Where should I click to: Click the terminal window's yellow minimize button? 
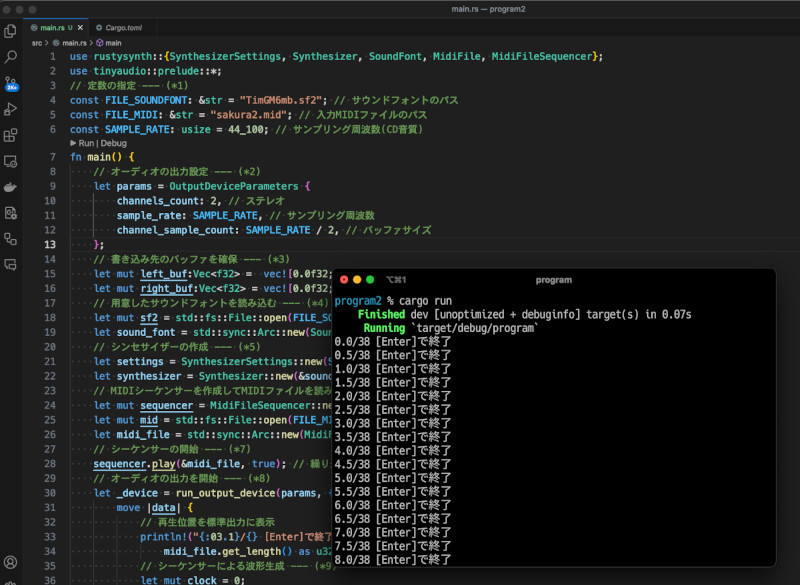(357, 280)
